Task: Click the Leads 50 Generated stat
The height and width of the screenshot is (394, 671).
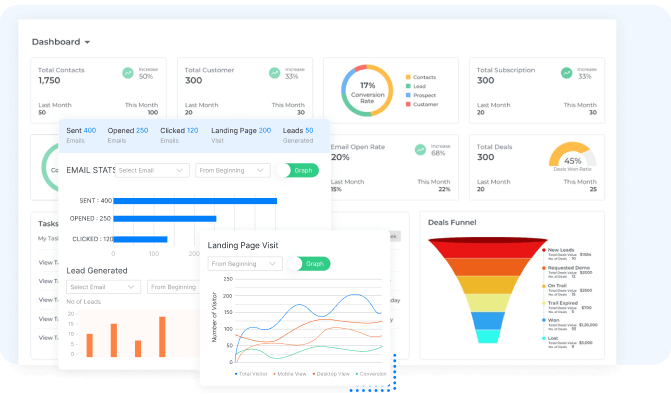Action: 298,135
